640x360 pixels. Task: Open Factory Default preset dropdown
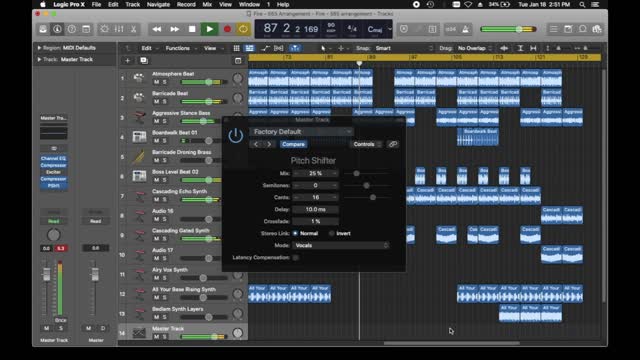pos(301,132)
